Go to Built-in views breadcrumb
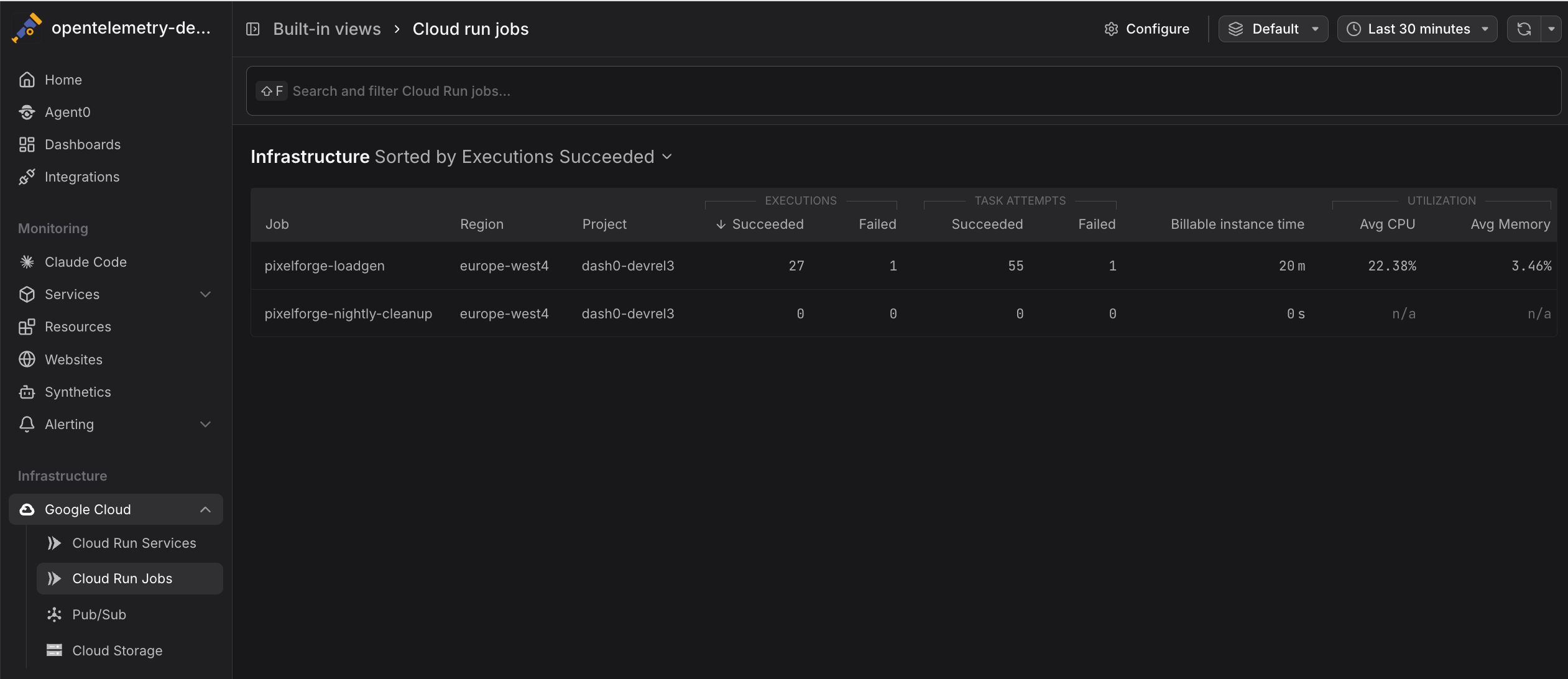The height and width of the screenshot is (679, 1568). click(327, 29)
